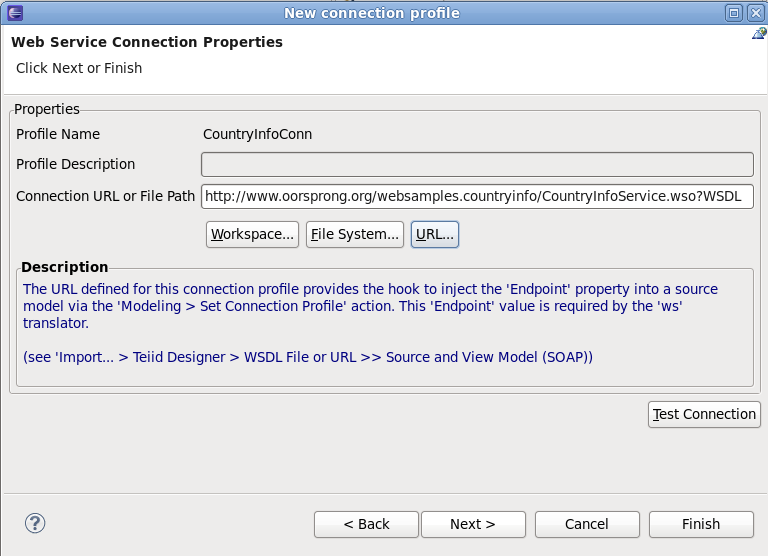The width and height of the screenshot is (768, 556).
Task: Click the 'Profile Description' label
Action: (x=76, y=164)
